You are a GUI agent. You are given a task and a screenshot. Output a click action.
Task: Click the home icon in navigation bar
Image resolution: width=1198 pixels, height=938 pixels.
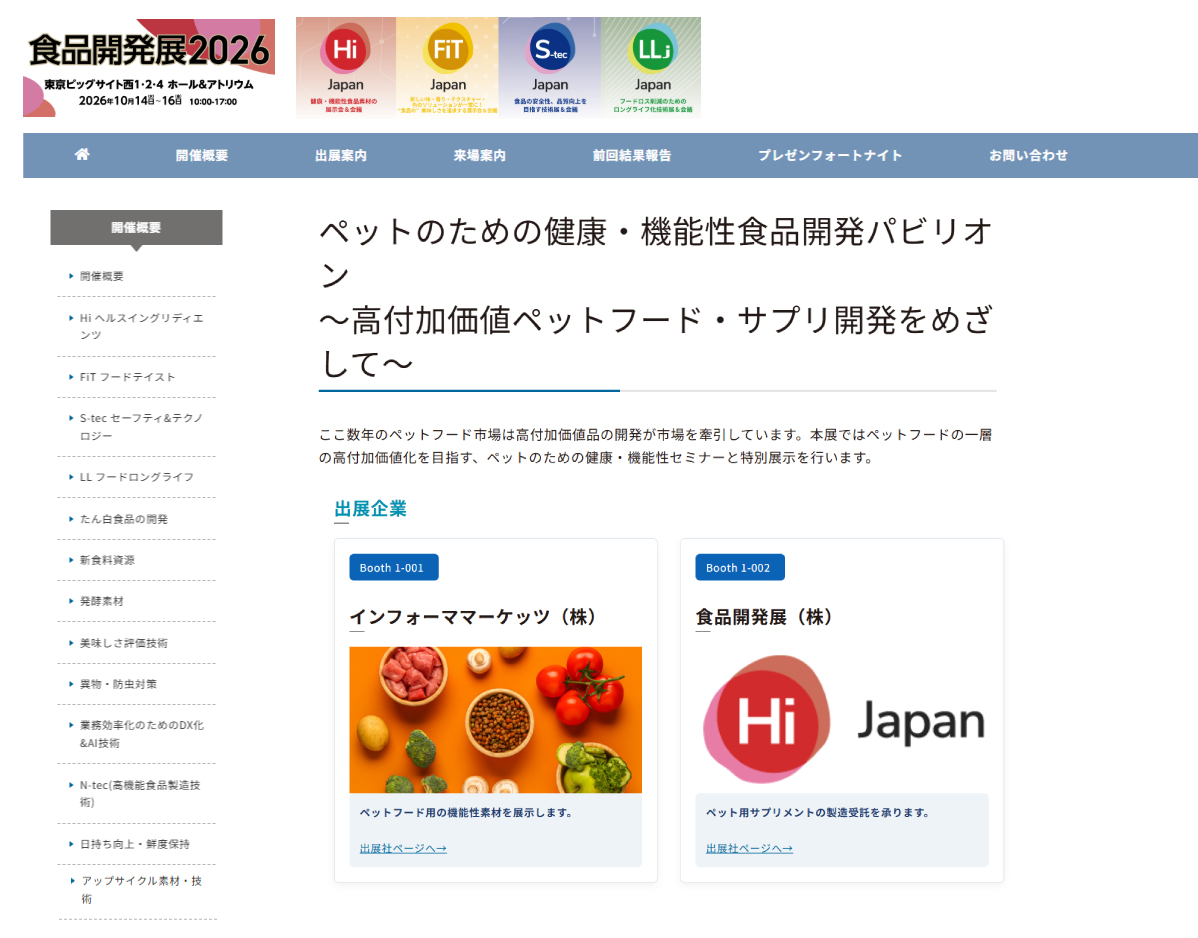(x=82, y=155)
